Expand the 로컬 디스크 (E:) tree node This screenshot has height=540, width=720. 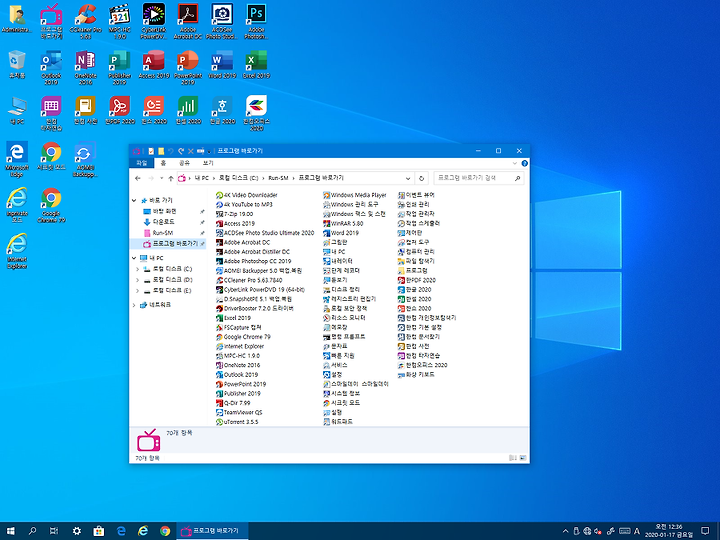tap(137, 291)
